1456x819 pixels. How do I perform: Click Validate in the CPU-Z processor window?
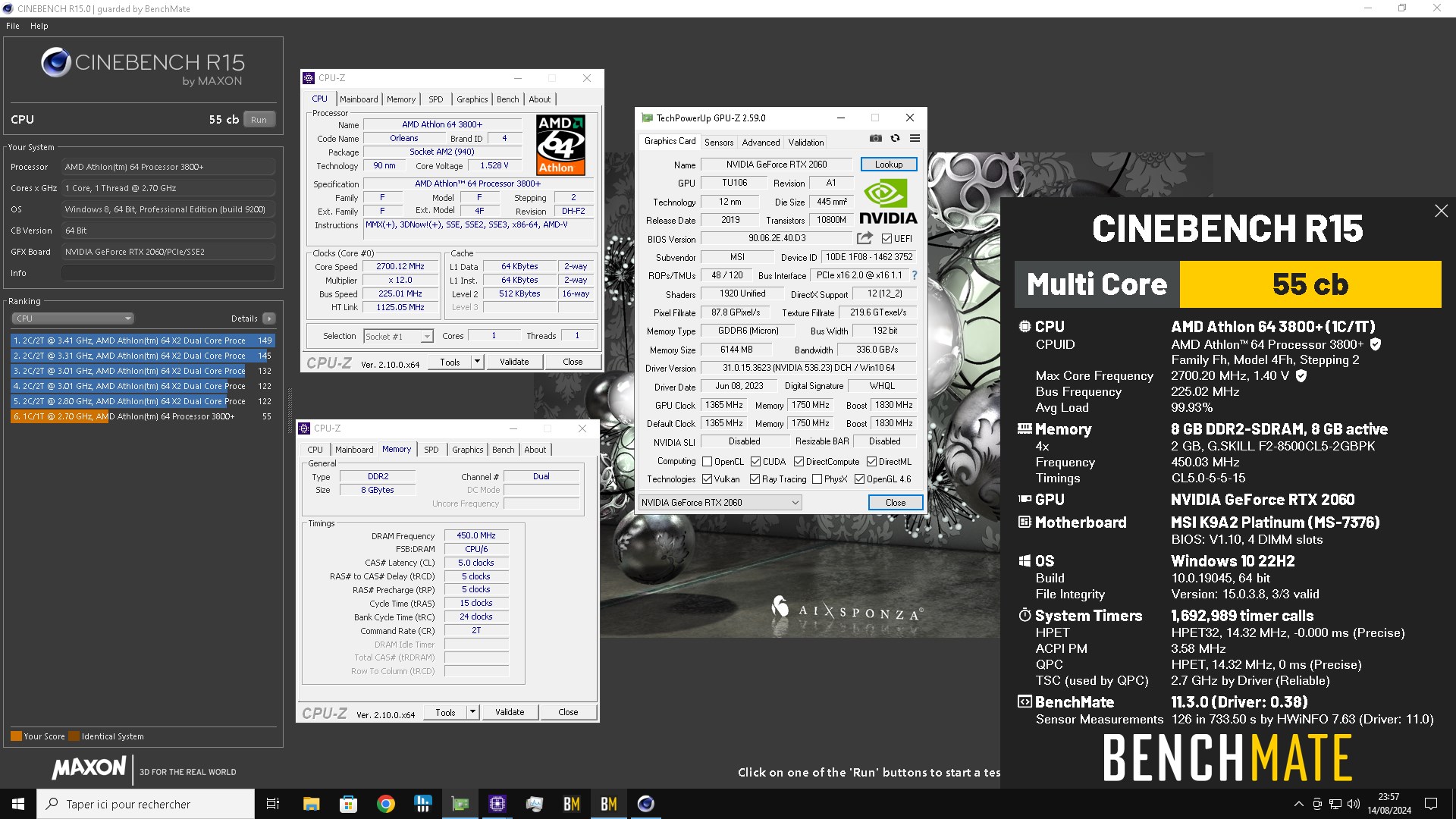[514, 362]
